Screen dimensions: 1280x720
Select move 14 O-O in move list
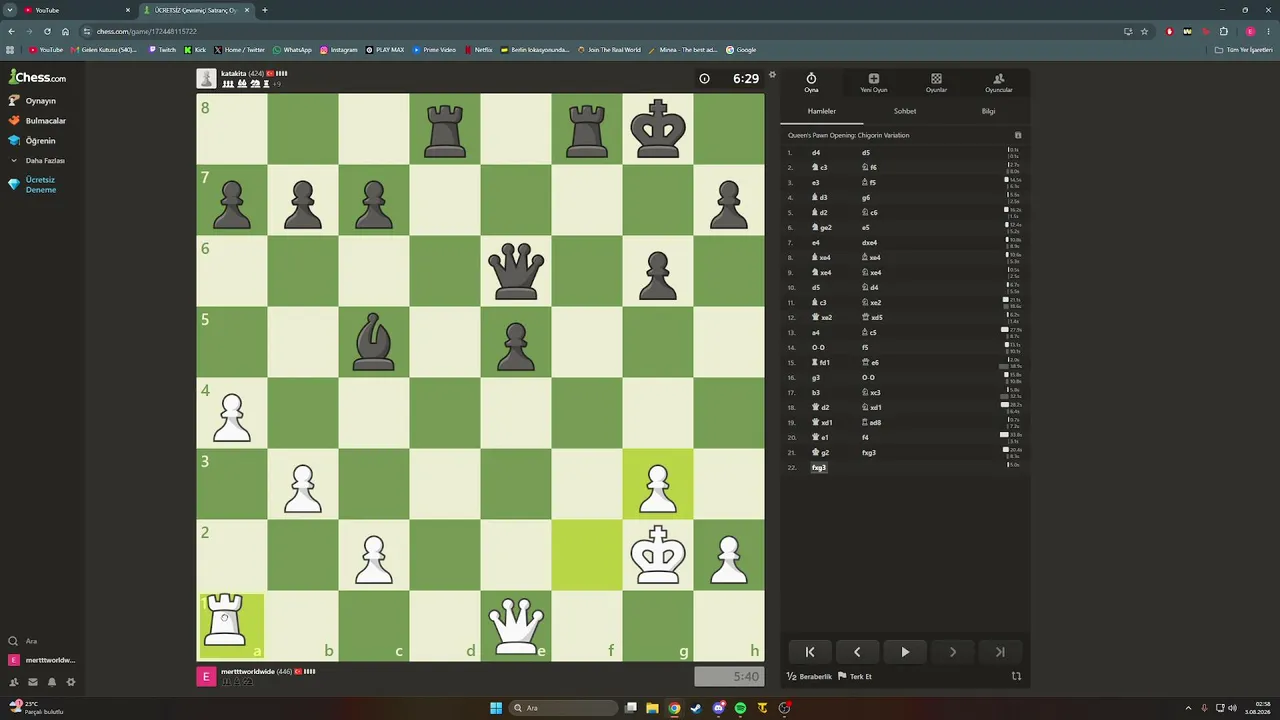click(818, 348)
